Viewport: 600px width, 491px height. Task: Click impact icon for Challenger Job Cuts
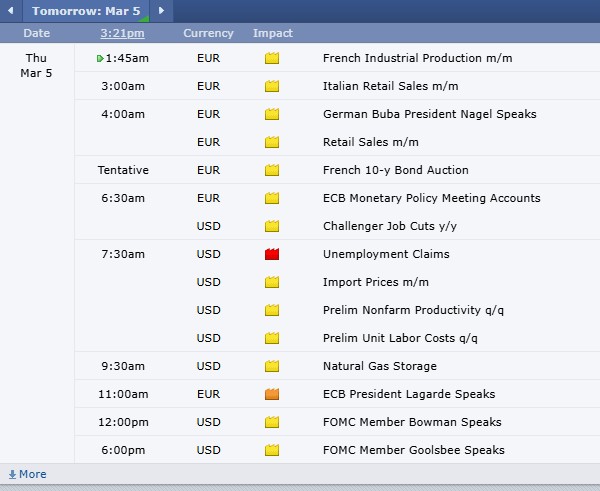(x=272, y=226)
